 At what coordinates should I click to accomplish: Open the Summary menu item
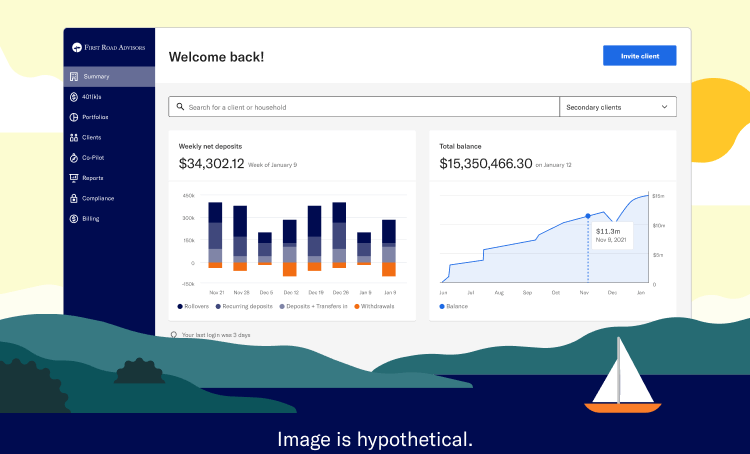[x=109, y=77]
